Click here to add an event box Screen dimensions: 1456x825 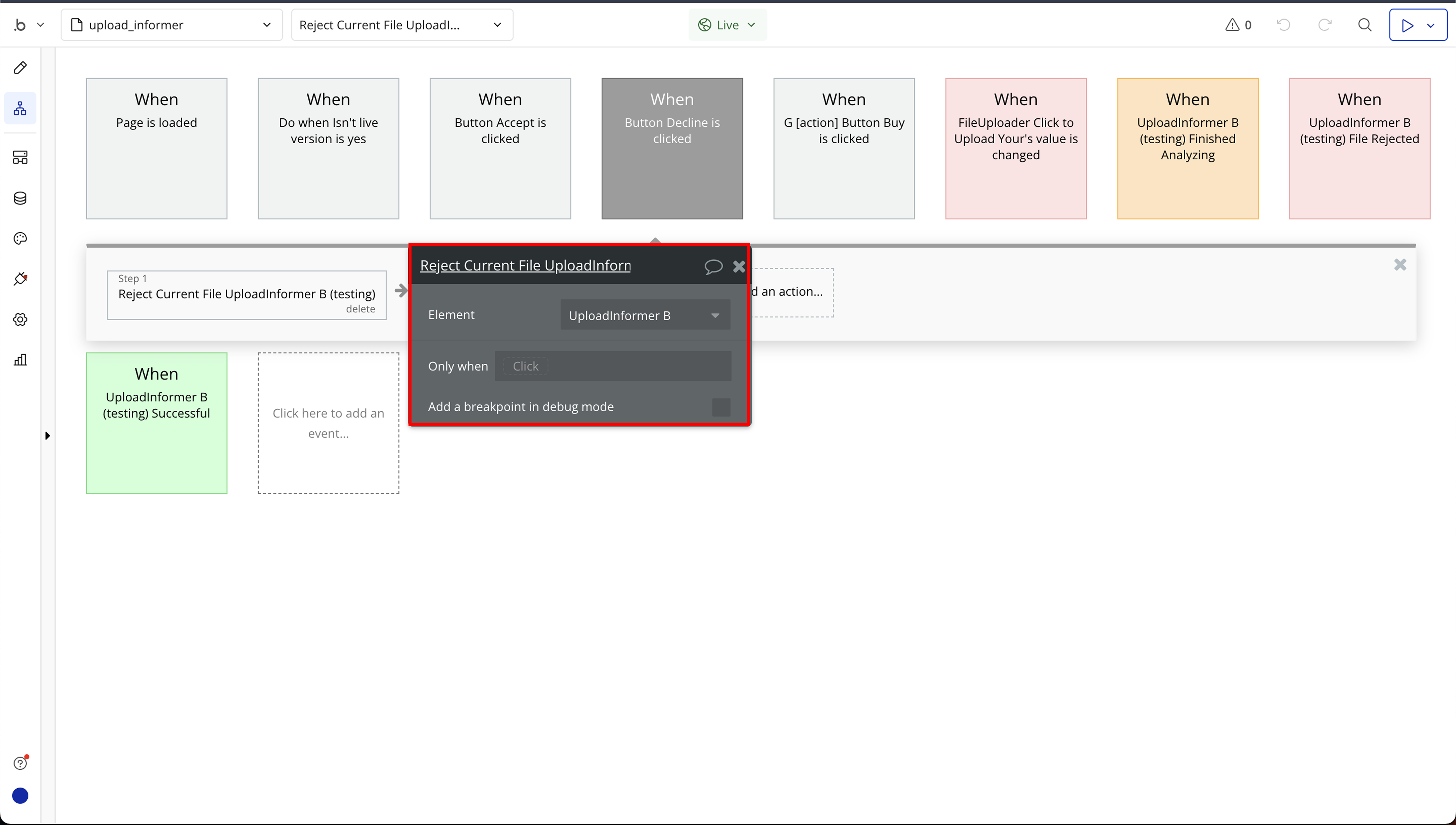click(x=328, y=423)
